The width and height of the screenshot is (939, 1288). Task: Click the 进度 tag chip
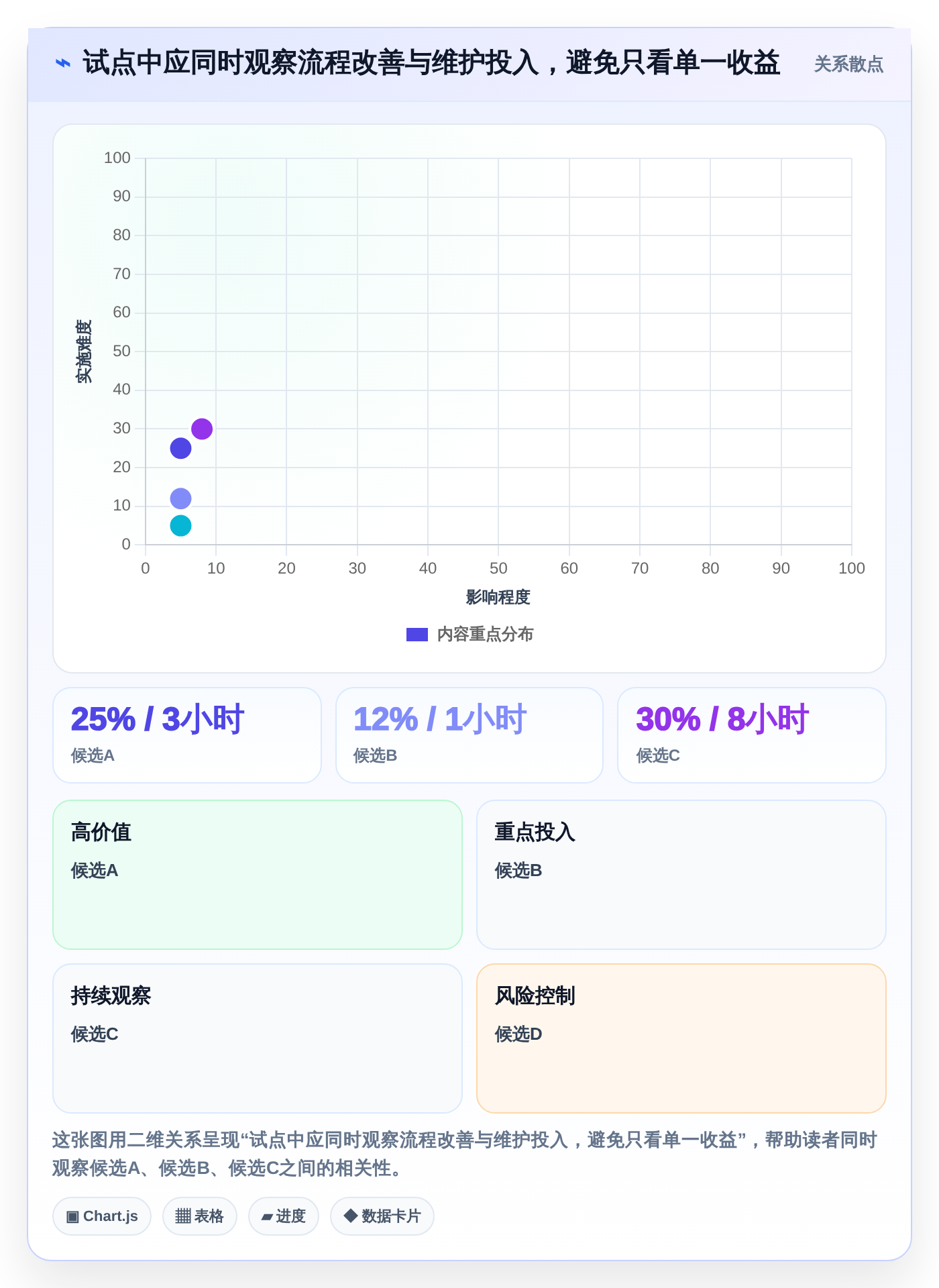tap(284, 1216)
